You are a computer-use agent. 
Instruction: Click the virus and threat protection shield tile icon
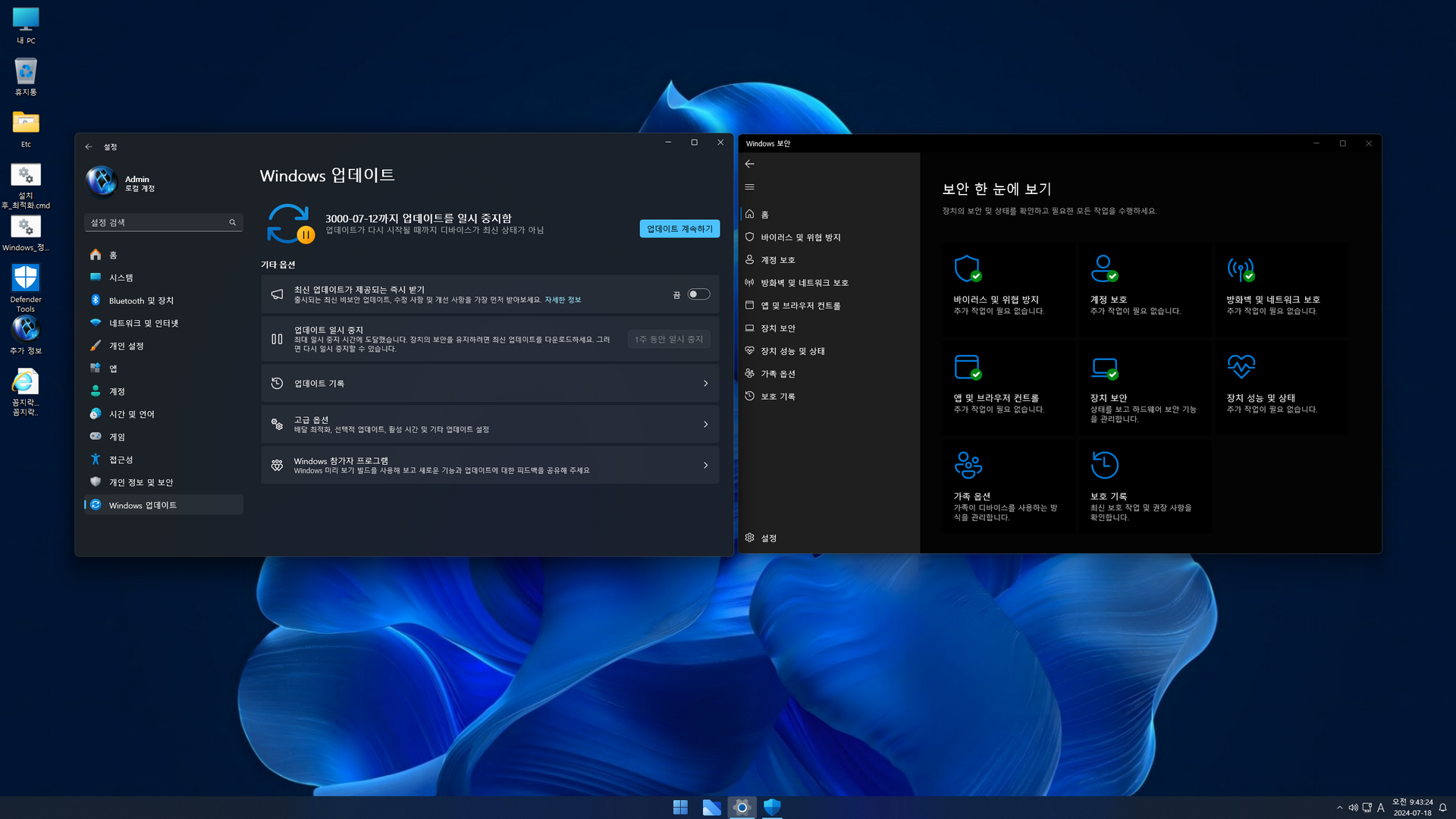click(x=968, y=268)
